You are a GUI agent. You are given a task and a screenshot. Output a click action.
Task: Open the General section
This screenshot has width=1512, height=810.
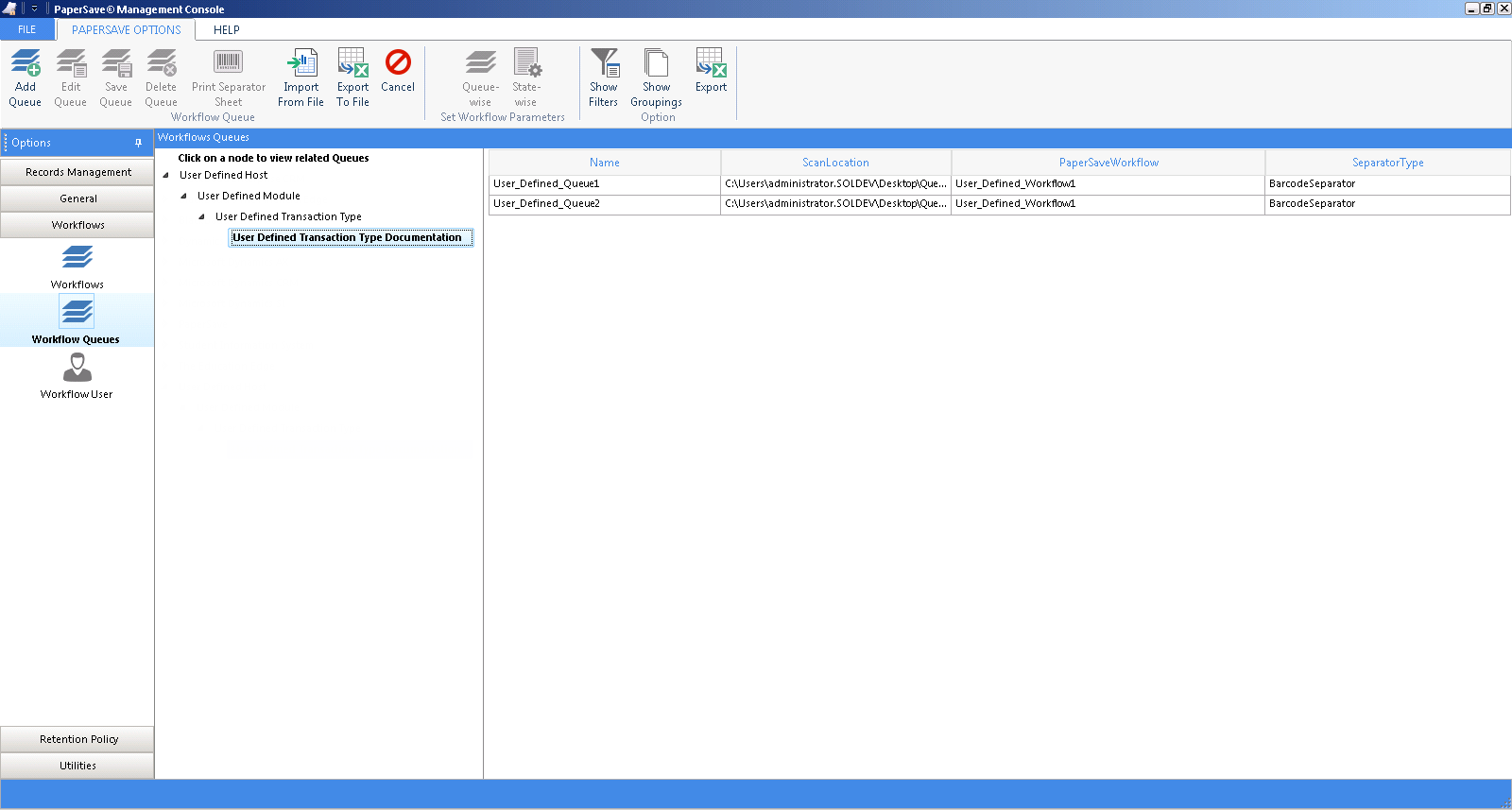pyautogui.click(x=77, y=198)
